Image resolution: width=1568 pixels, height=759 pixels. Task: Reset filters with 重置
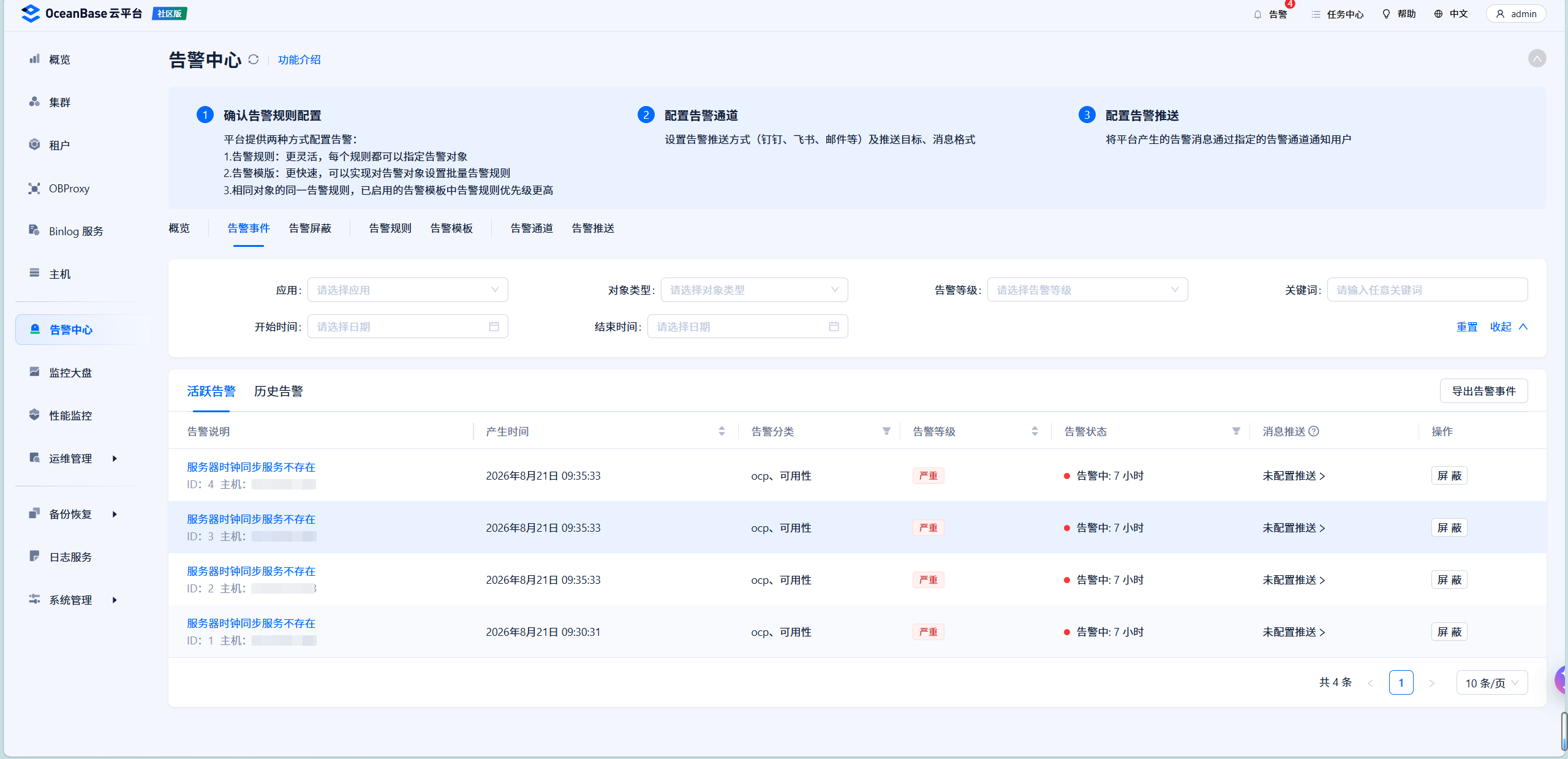(1467, 327)
